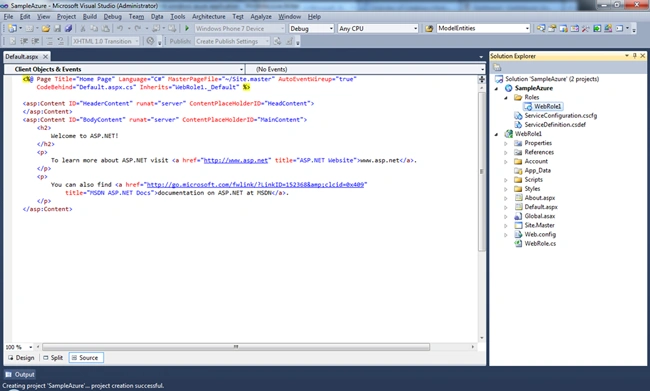Open the Any CPU platform dropdown
Viewport: 650px width, 391px height.
(415, 29)
